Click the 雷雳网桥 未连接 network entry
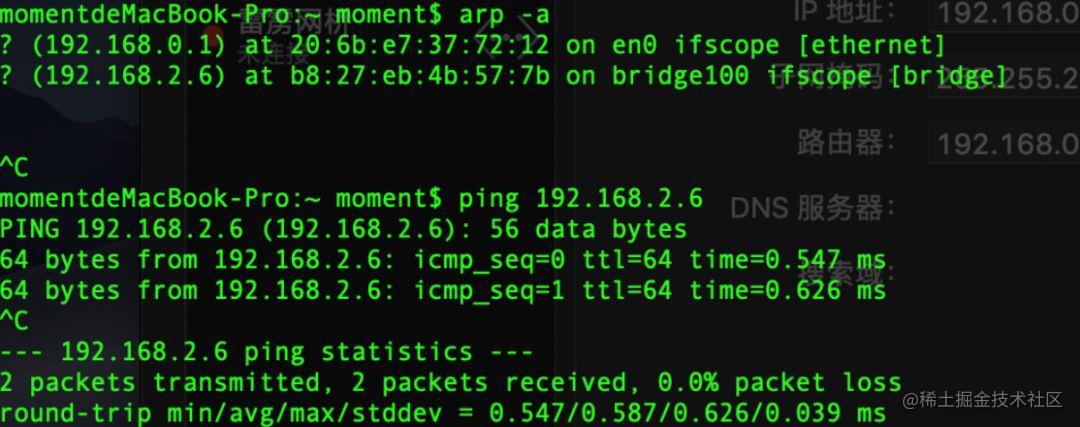 tap(291, 39)
